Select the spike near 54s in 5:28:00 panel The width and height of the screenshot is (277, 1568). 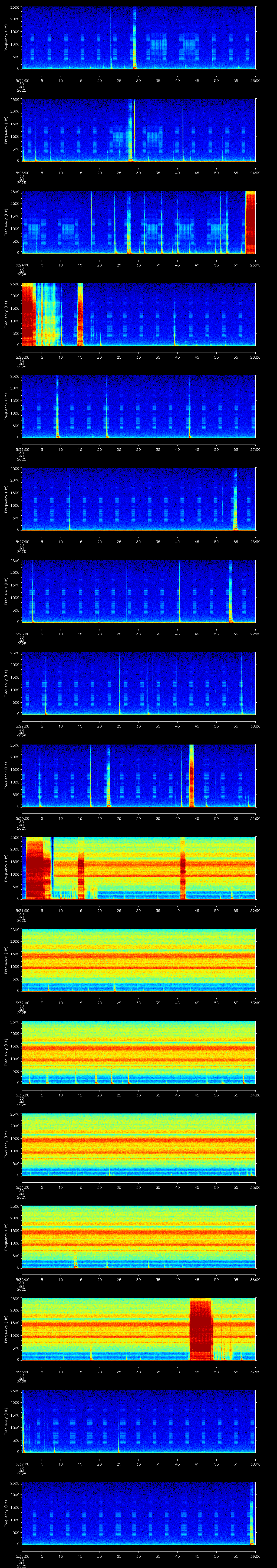231,591
